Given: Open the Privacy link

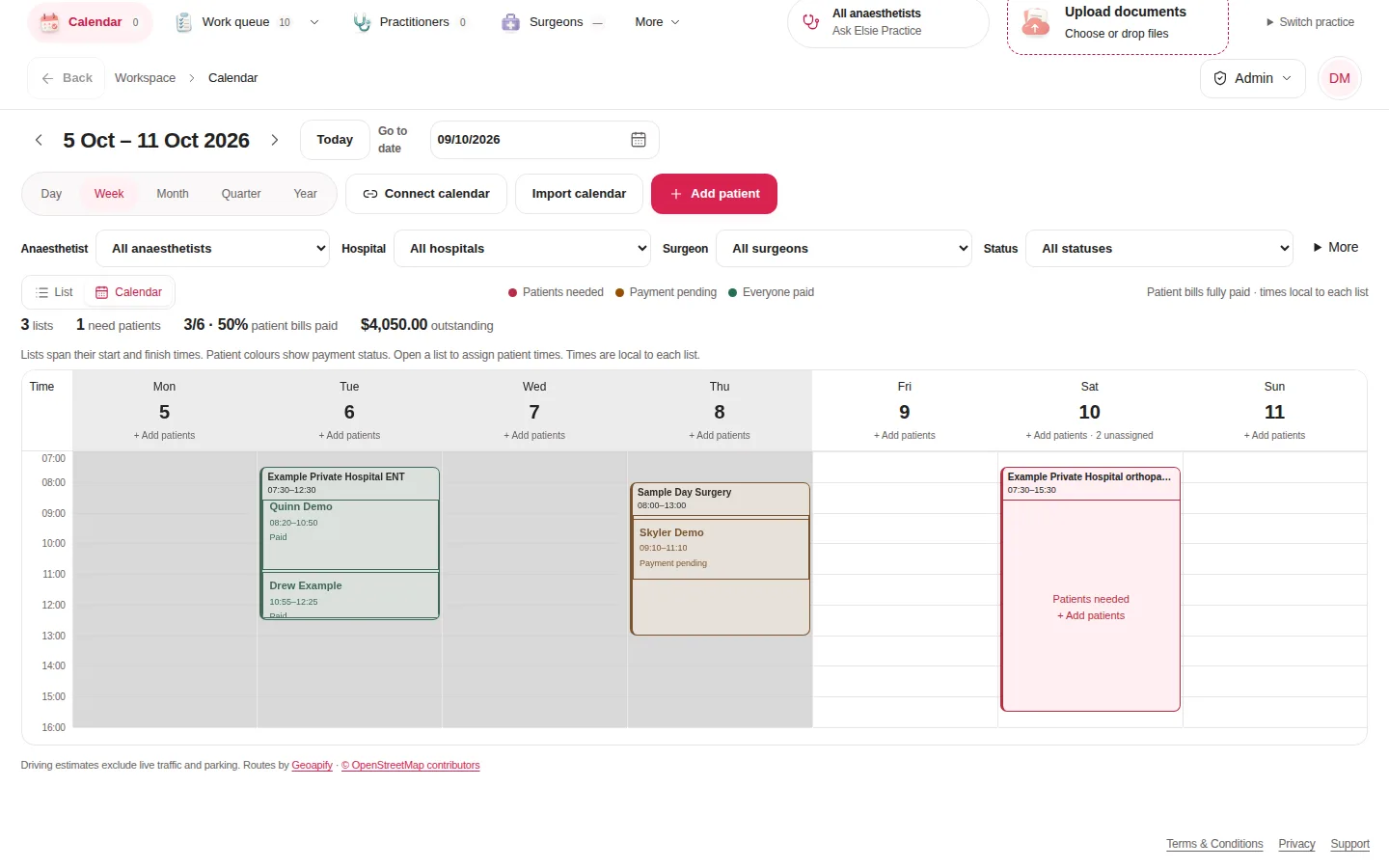Looking at the screenshot, I should [1296, 844].
